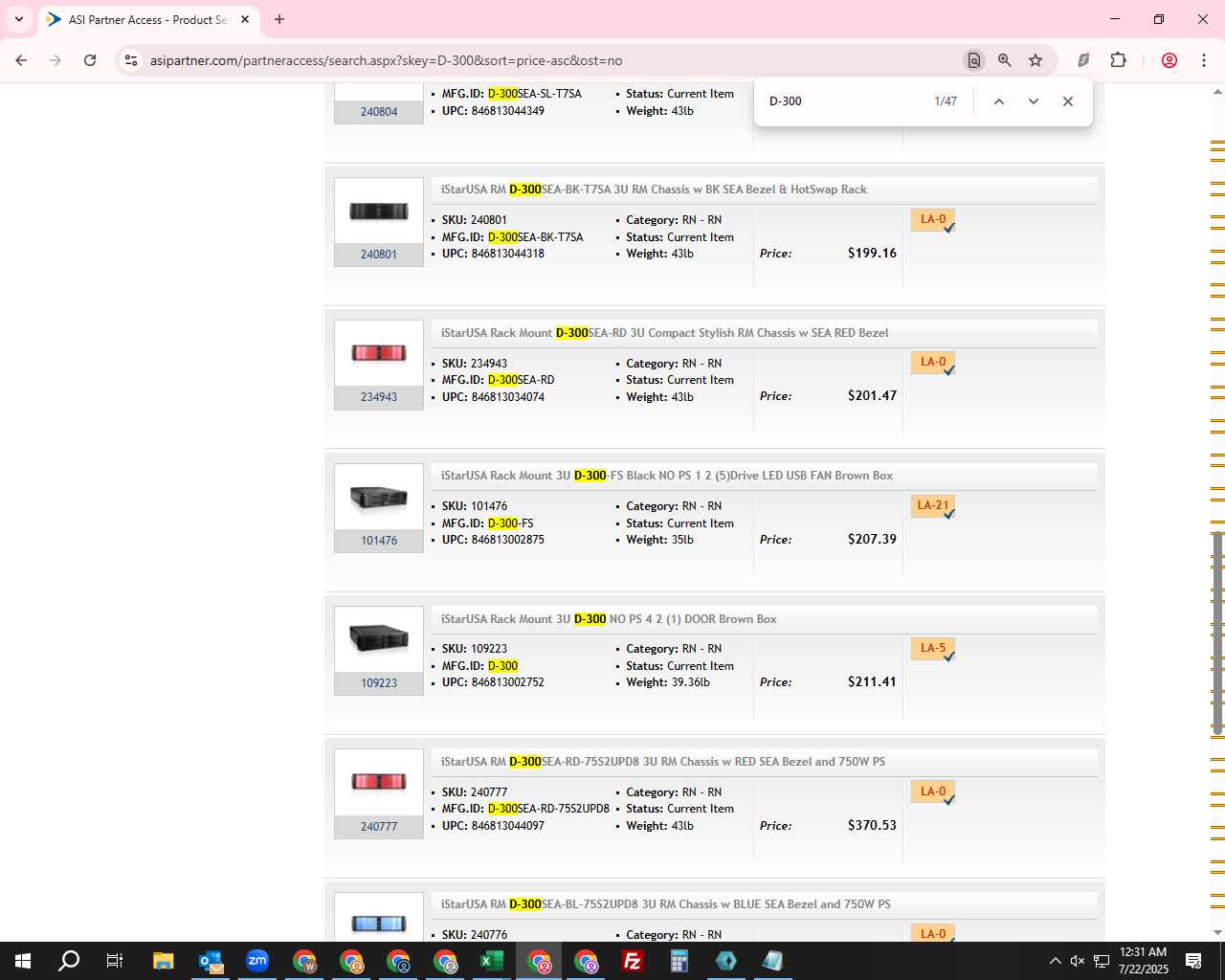This screenshot has height=980, width=1225.
Task: Click the $201.47 price
Action: pos(872,396)
